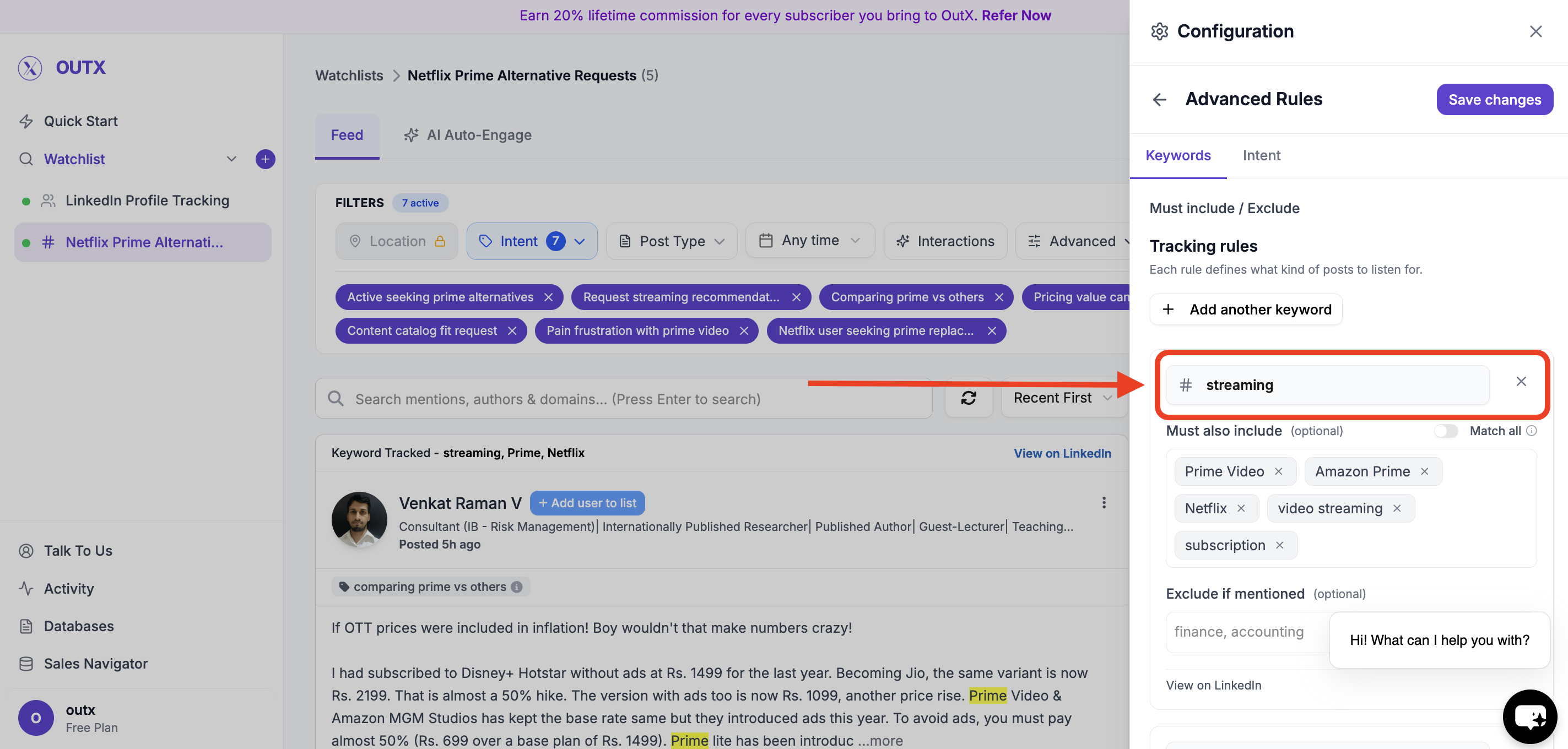1568x749 pixels.
Task: Select the Databases icon in the sidebar
Action: pos(25,626)
